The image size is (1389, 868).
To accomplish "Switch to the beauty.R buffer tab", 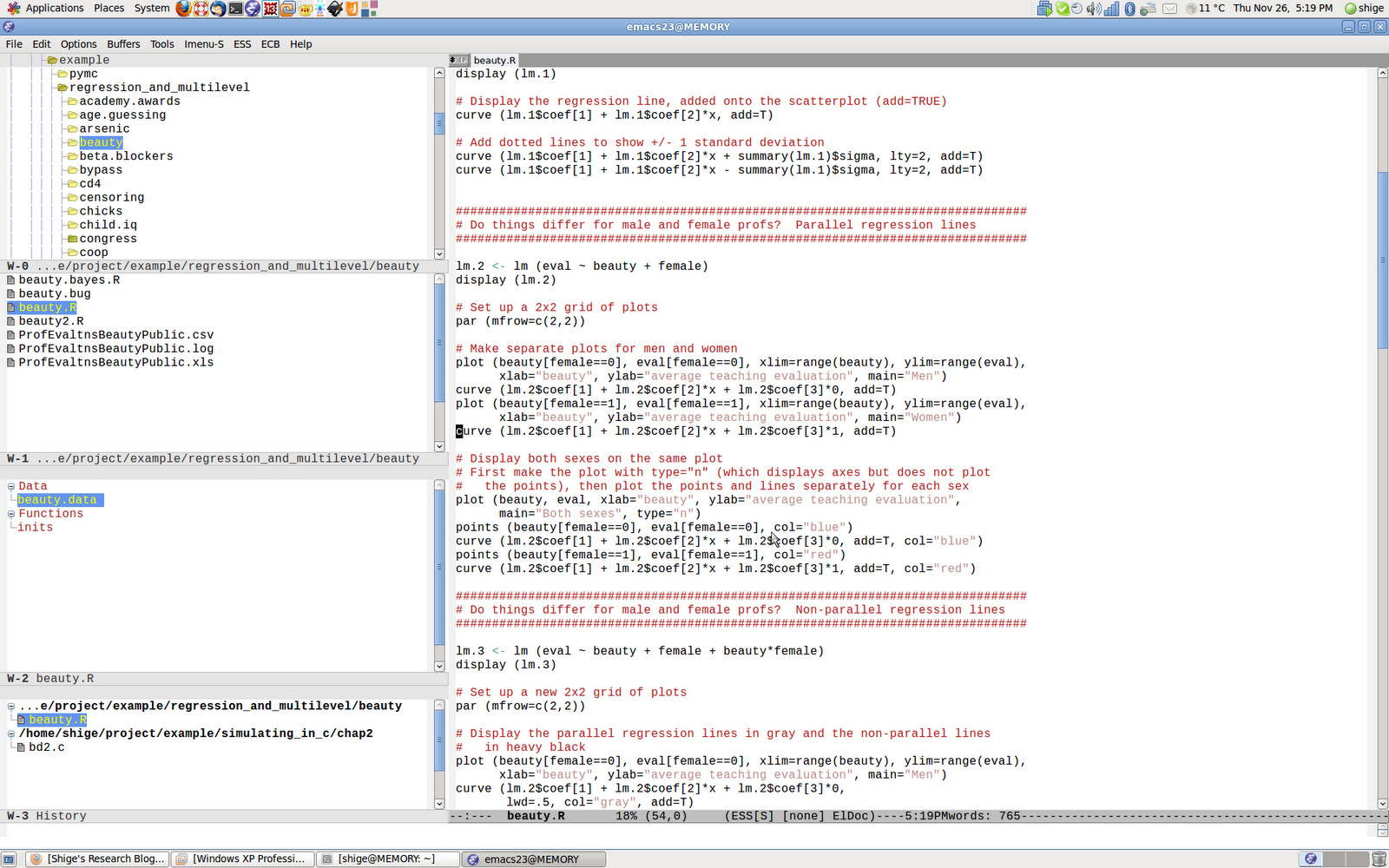I will click(x=494, y=60).
